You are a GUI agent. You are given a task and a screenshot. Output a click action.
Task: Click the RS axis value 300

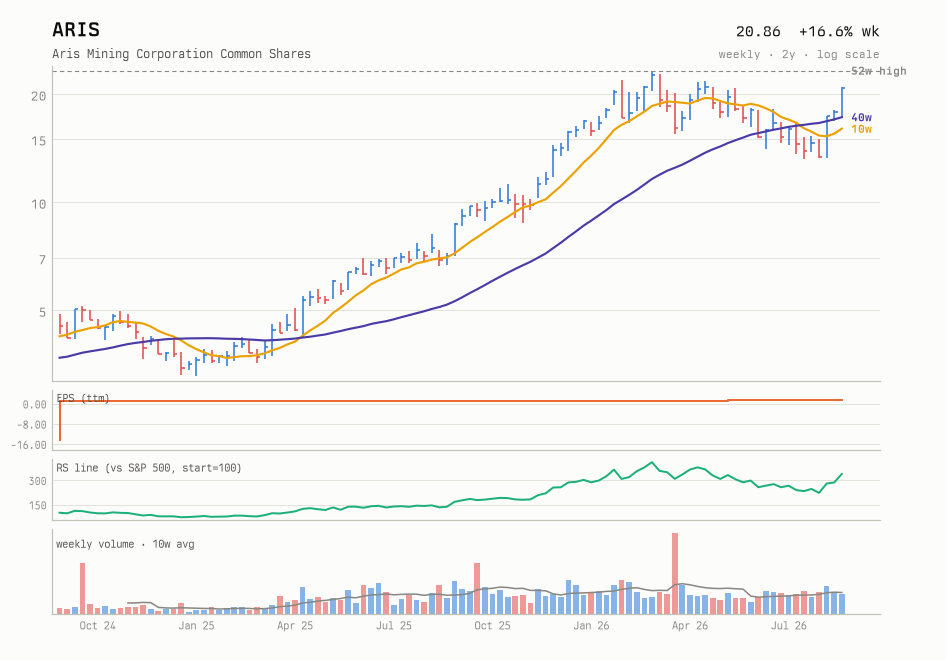[x=37, y=481]
